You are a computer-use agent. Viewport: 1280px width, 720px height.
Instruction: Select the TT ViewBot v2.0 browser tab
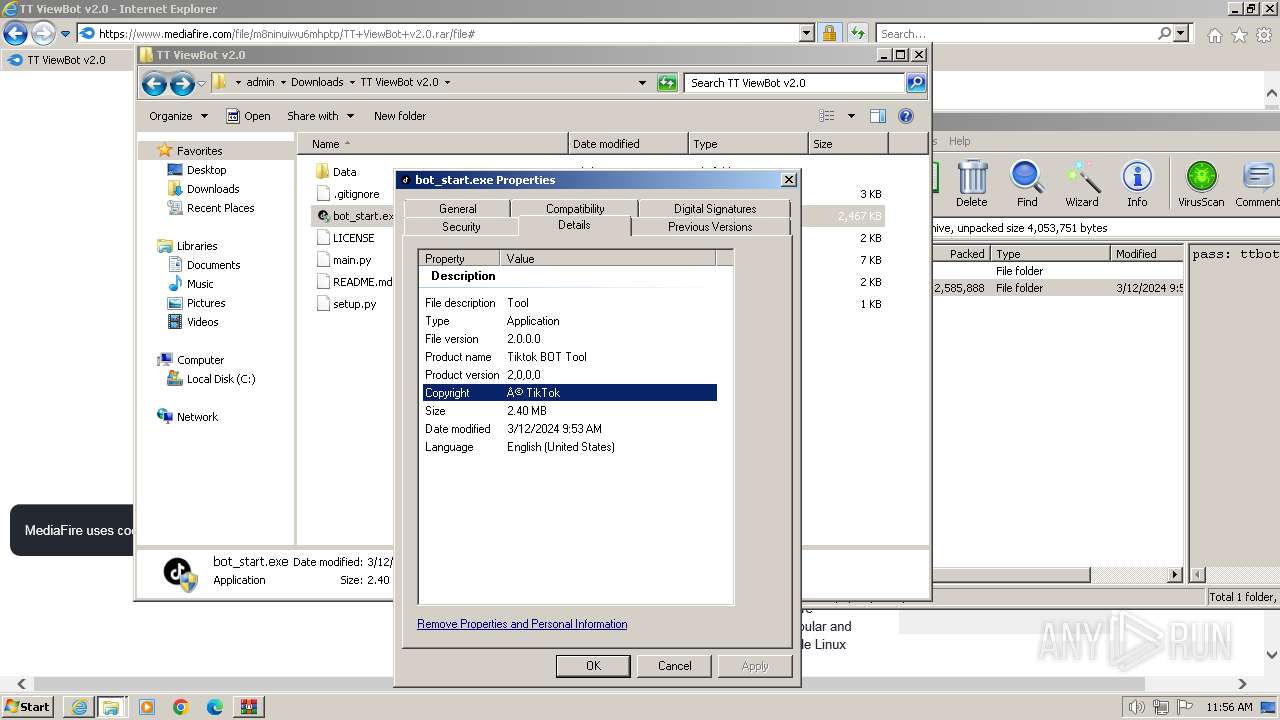coord(66,60)
